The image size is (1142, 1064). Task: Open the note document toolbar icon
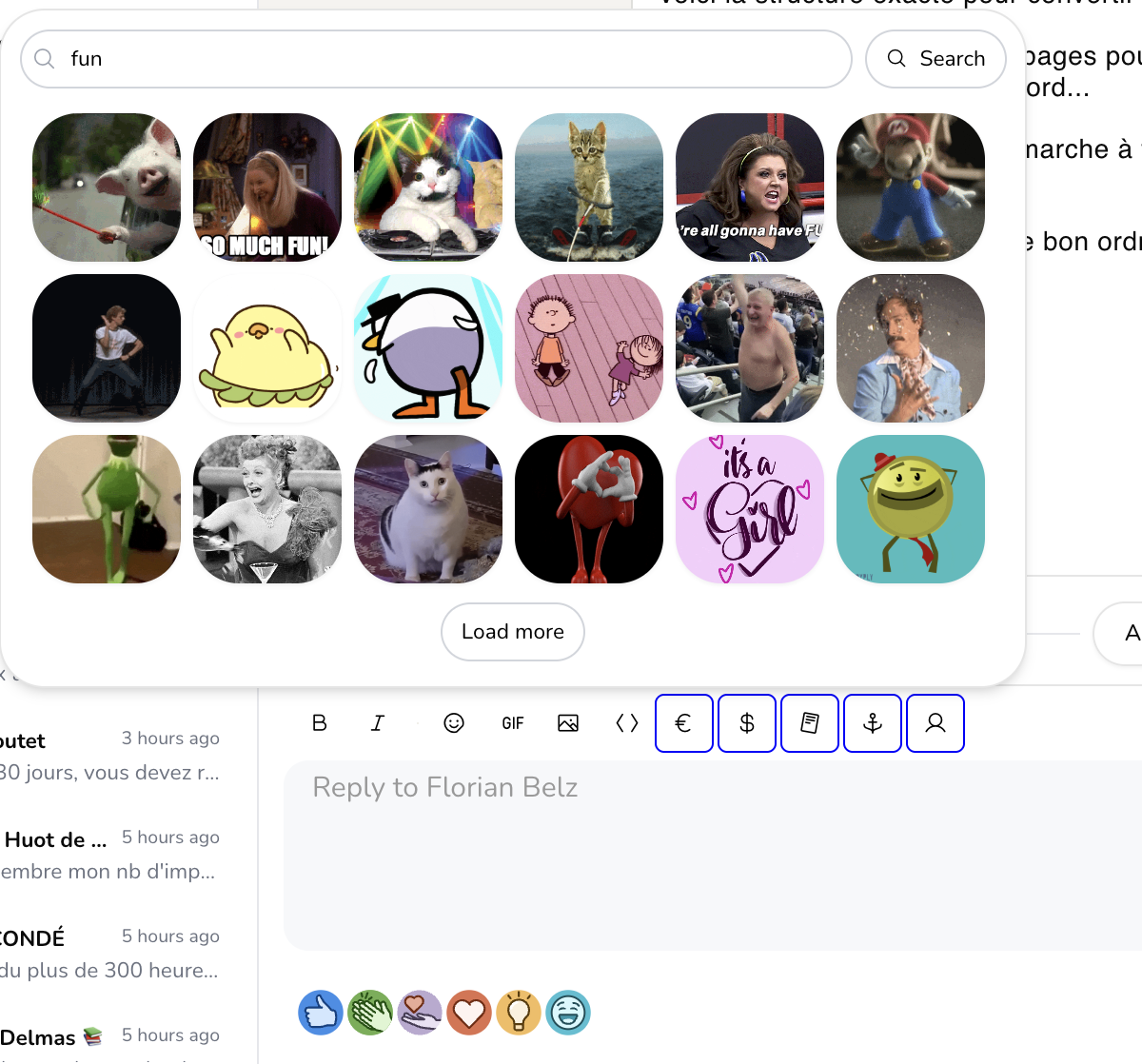coord(810,723)
